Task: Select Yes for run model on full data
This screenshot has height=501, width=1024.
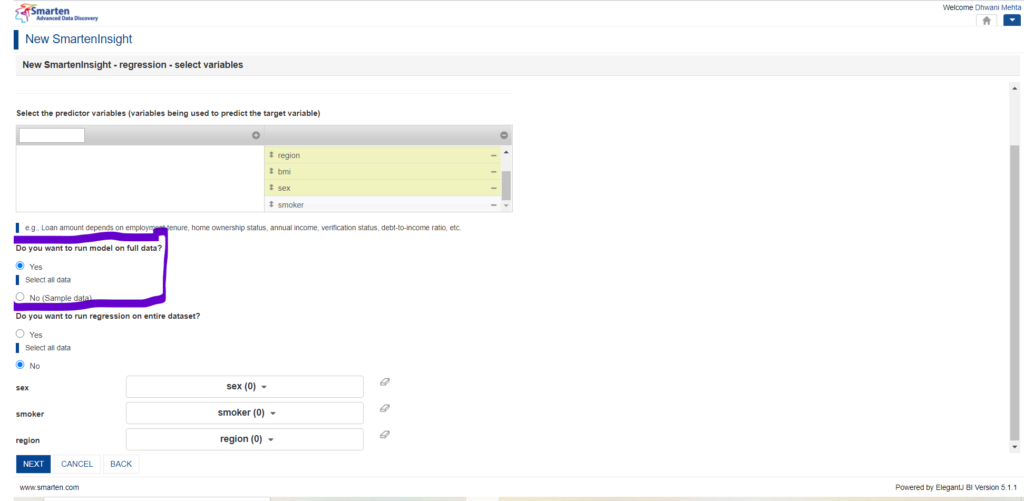Action: point(20,266)
